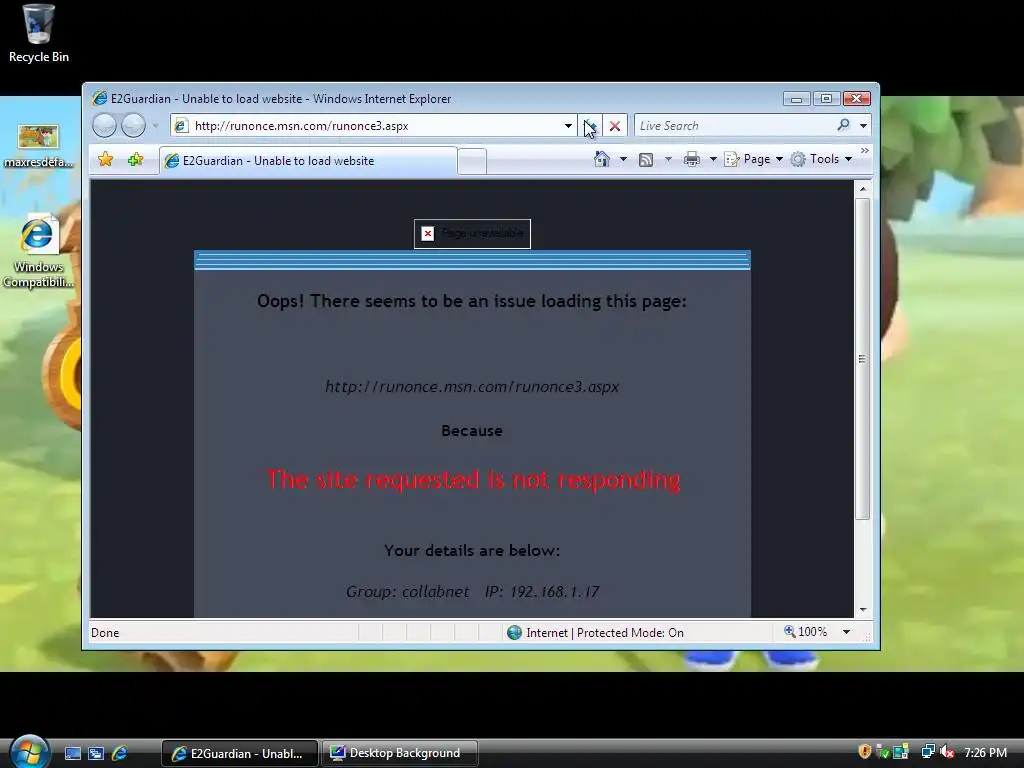Select the Desktop Background taskbar button
This screenshot has height=768, width=1024.
pos(400,753)
